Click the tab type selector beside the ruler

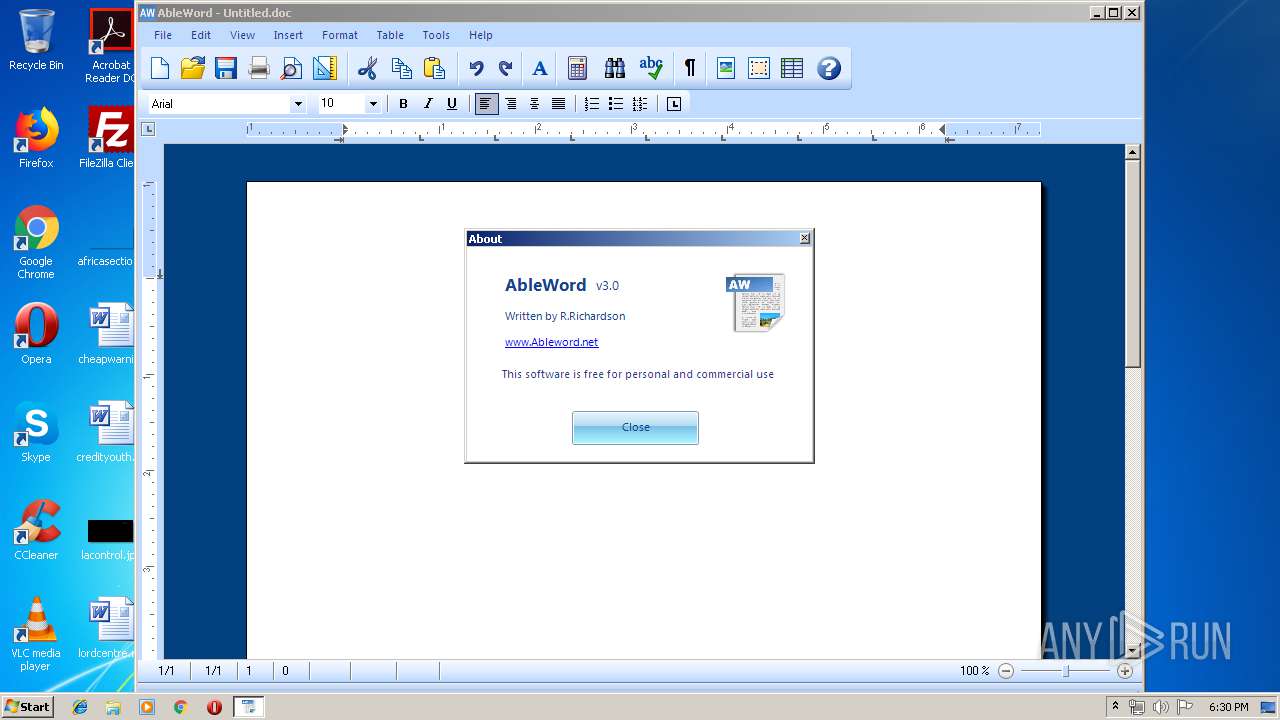pos(148,129)
